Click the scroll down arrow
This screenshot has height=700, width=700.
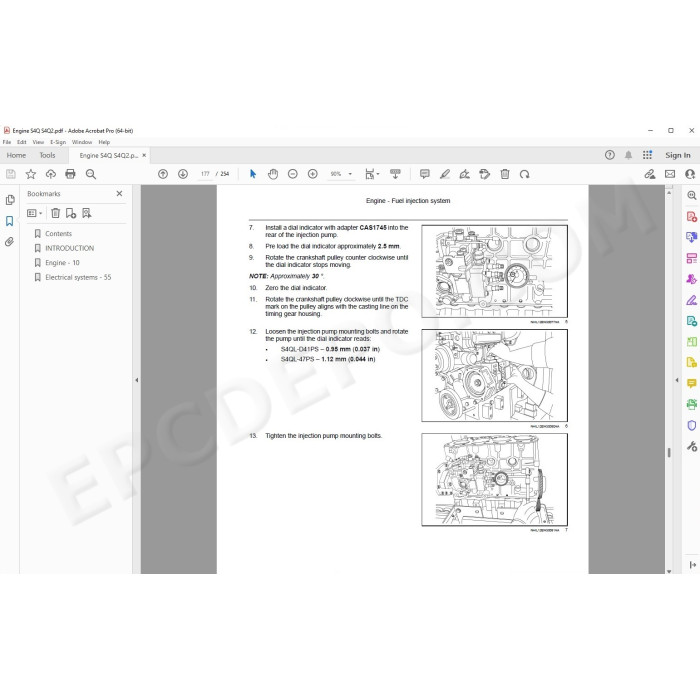pos(669,571)
